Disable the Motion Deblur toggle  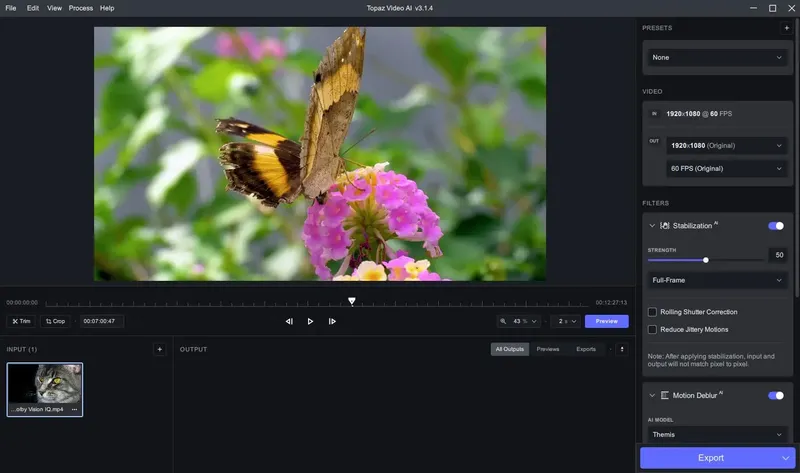click(776, 395)
